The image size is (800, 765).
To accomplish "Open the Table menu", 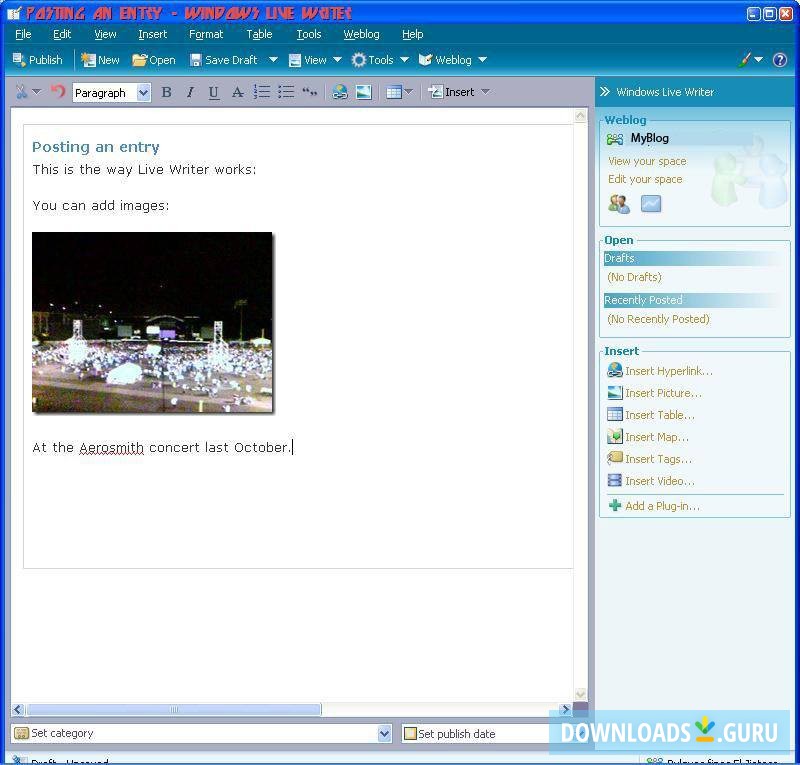I will (259, 34).
